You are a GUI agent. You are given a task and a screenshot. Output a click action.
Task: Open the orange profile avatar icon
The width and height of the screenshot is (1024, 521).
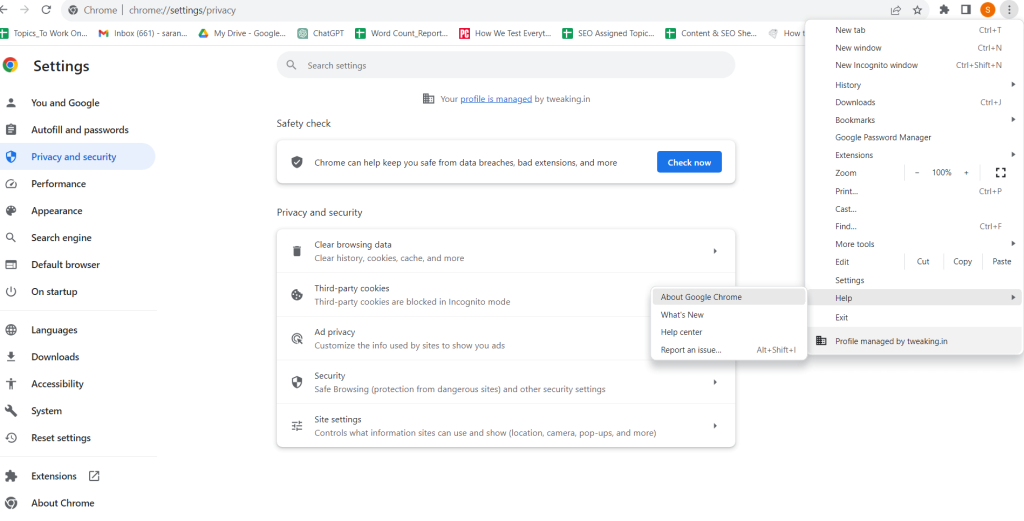[x=987, y=10]
